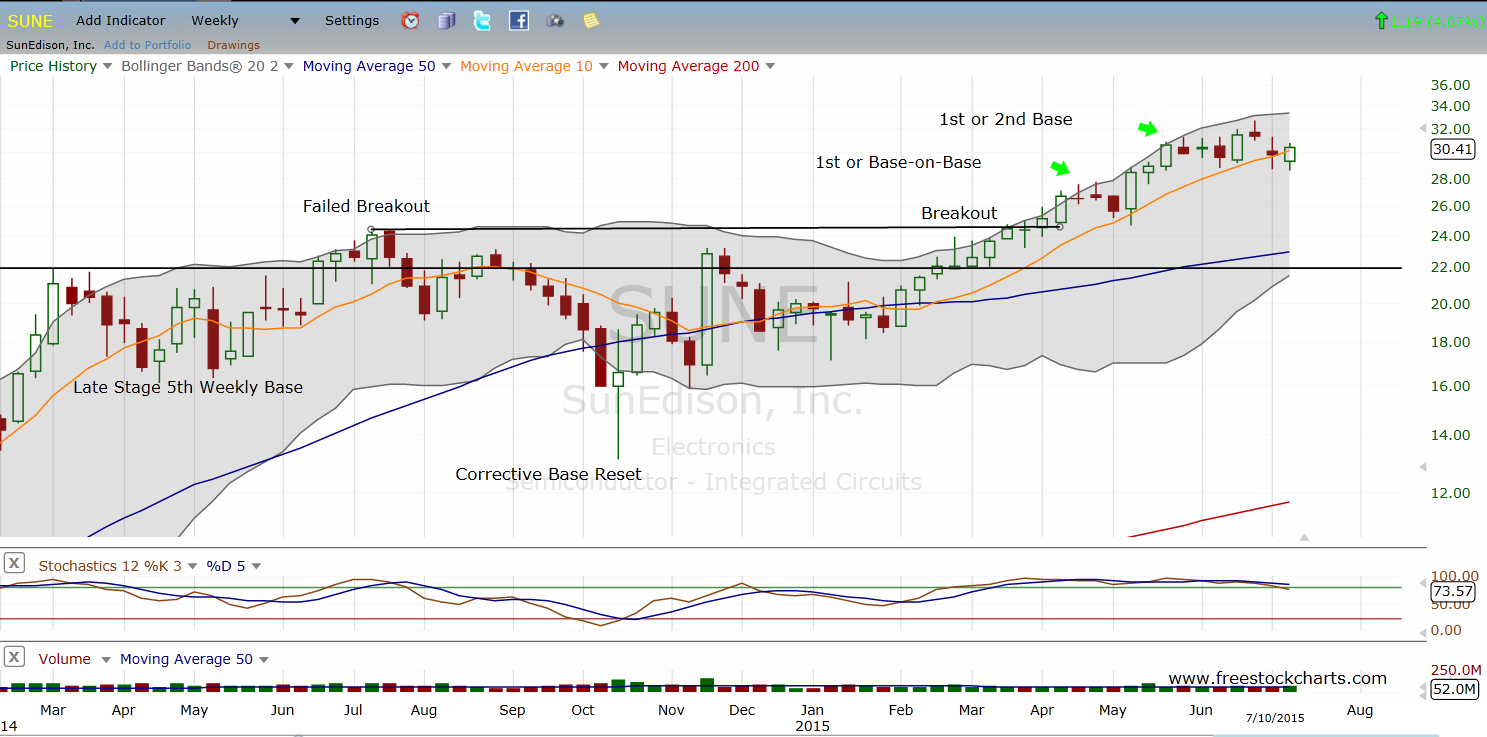Click the volume value label 52.0M
This screenshot has height=737, width=1487.
[1453, 689]
